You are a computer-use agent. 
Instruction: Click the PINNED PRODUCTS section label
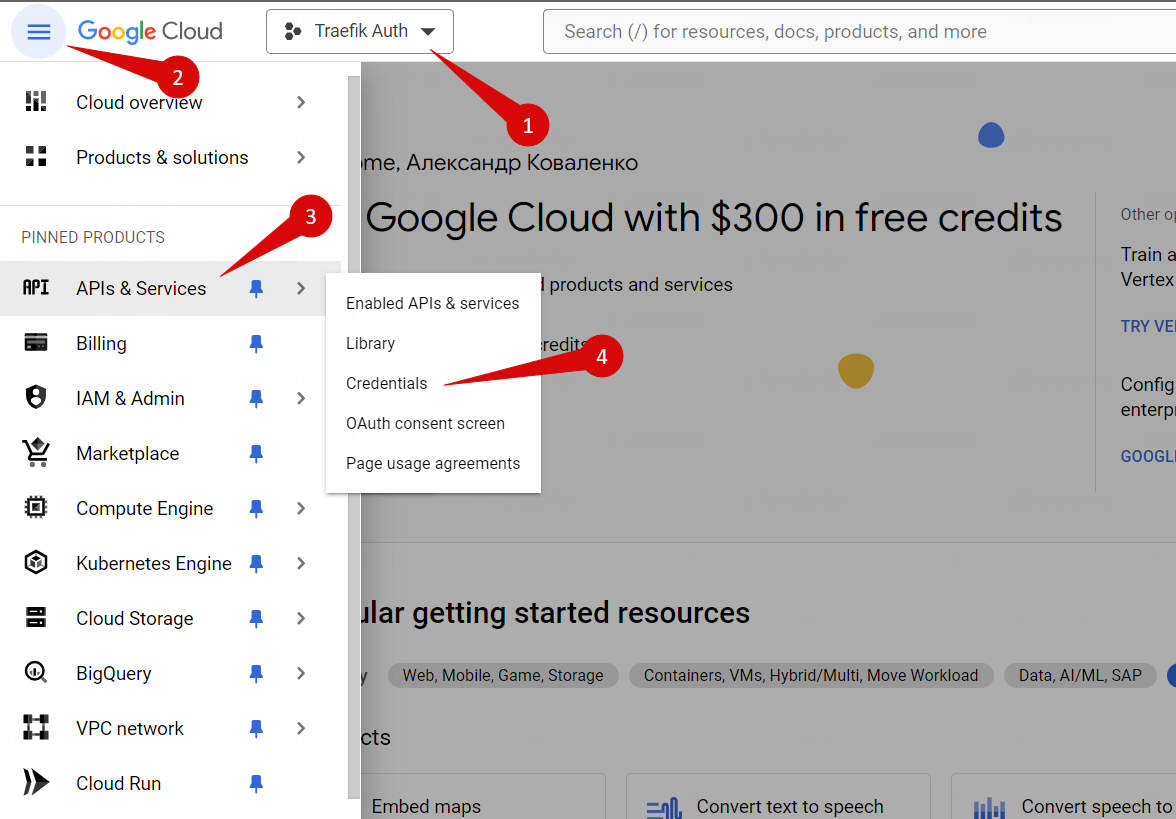[93, 237]
